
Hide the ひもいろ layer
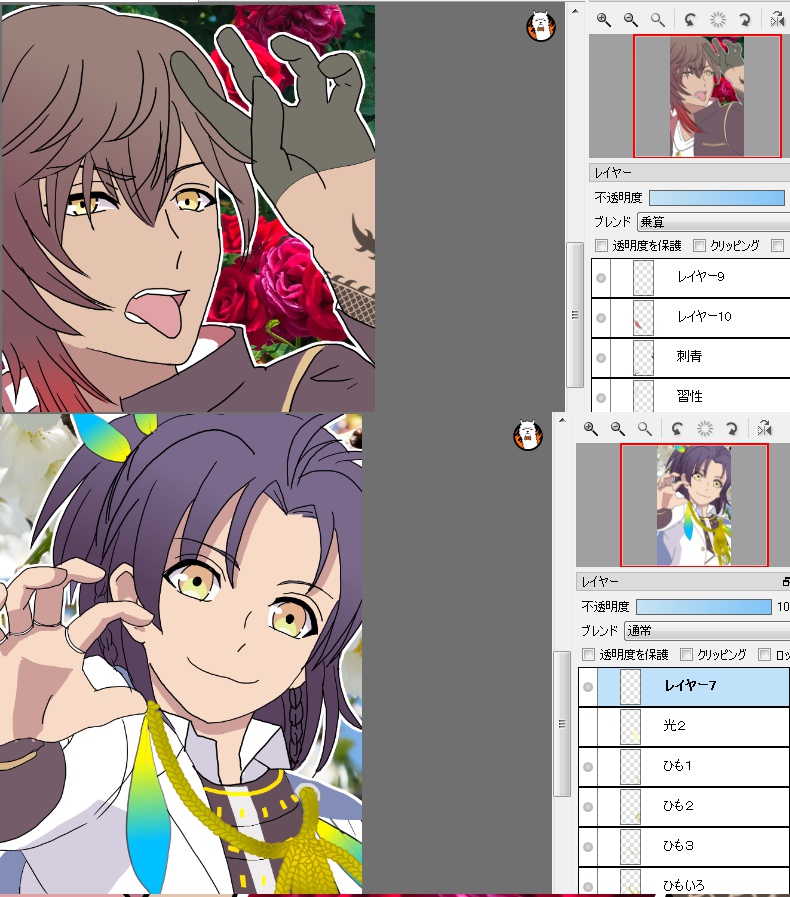pos(587,886)
